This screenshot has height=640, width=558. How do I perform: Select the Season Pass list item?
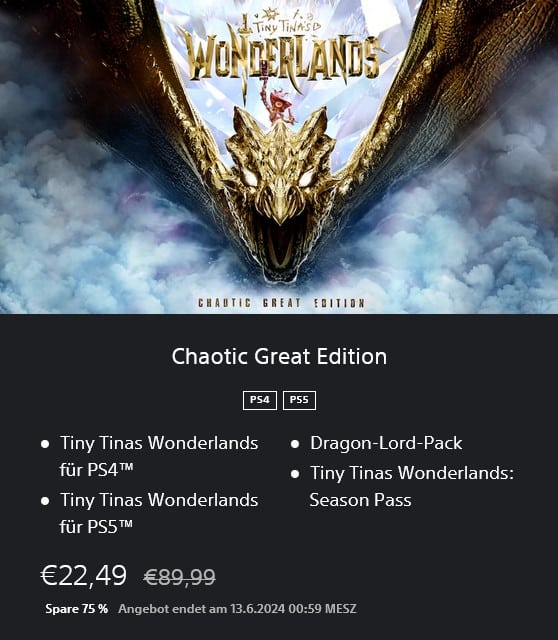411,487
